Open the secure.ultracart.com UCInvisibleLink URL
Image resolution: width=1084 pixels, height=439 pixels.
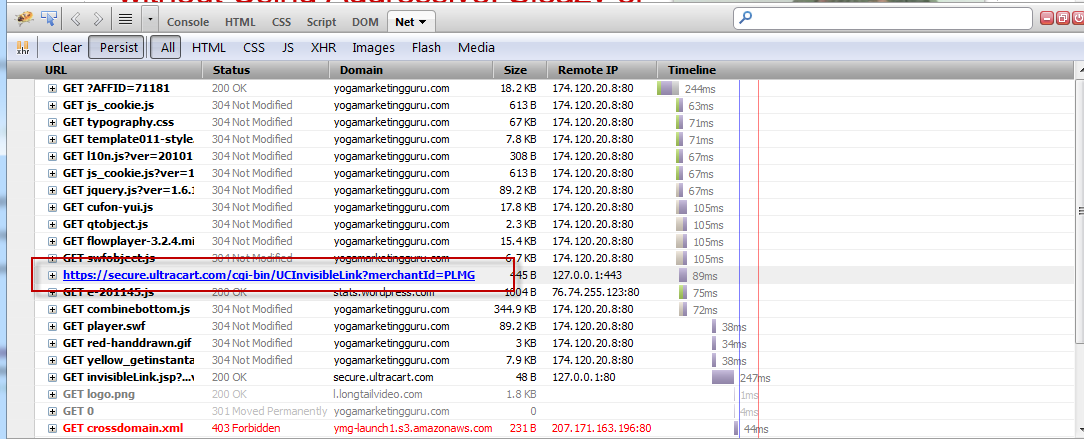pos(269,275)
